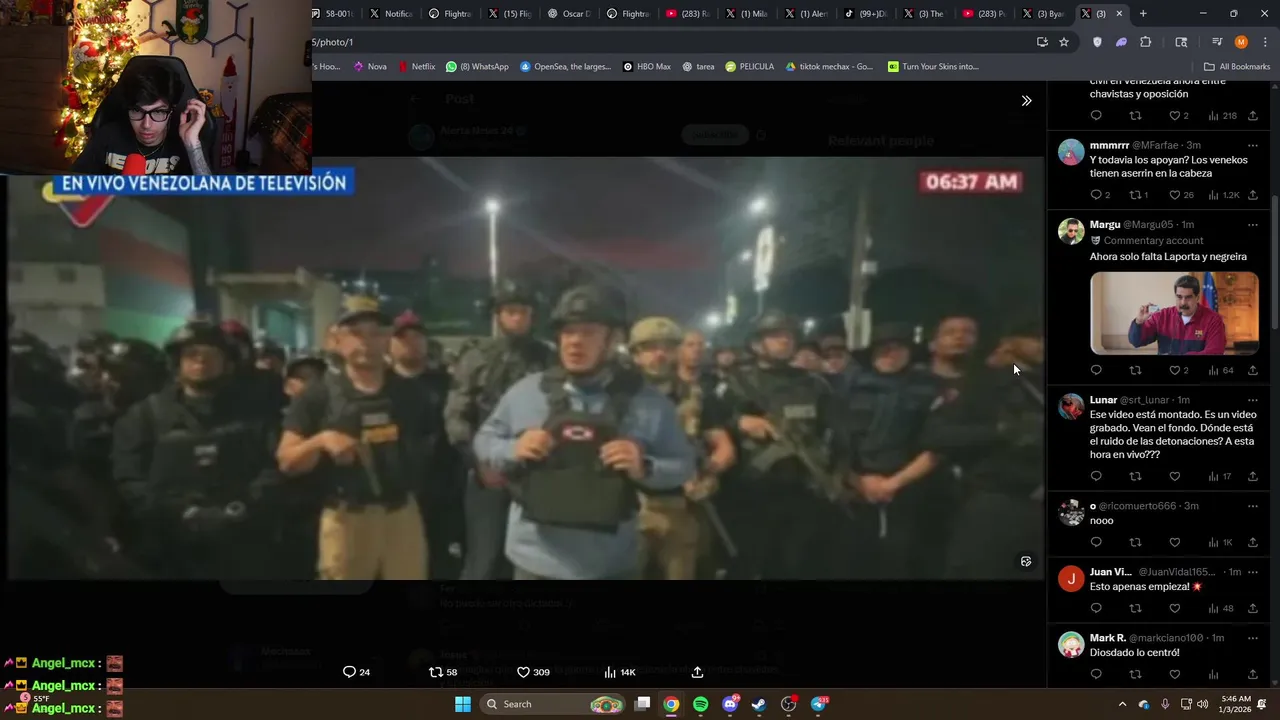Share Margu's comment
Screen dimensions: 1280x720
(1252, 370)
